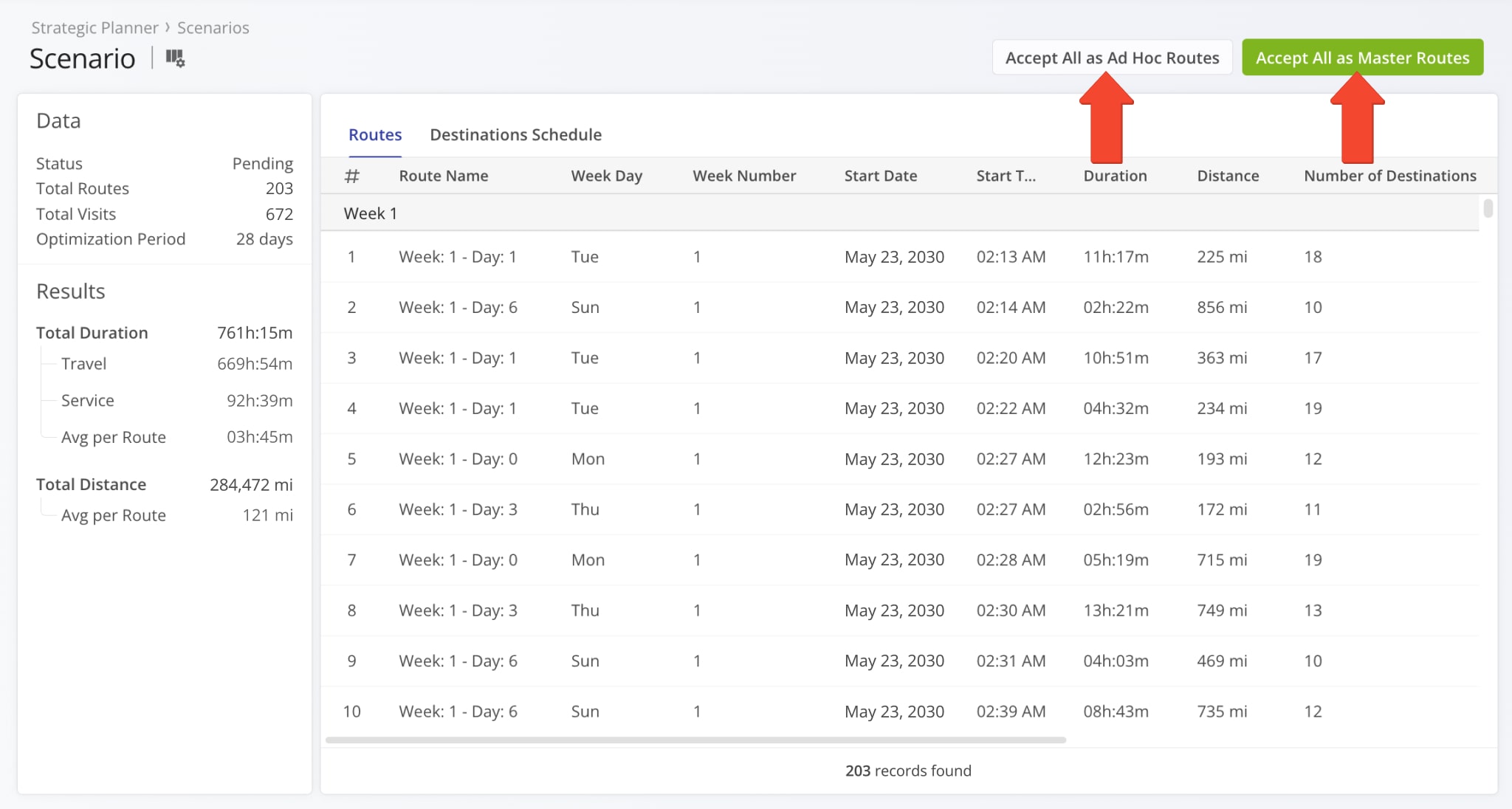Image resolution: width=1512 pixels, height=809 pixels.
Task: Click the vertical table scrollbar
Action: pyautogui.click(x=1488, y=209)
